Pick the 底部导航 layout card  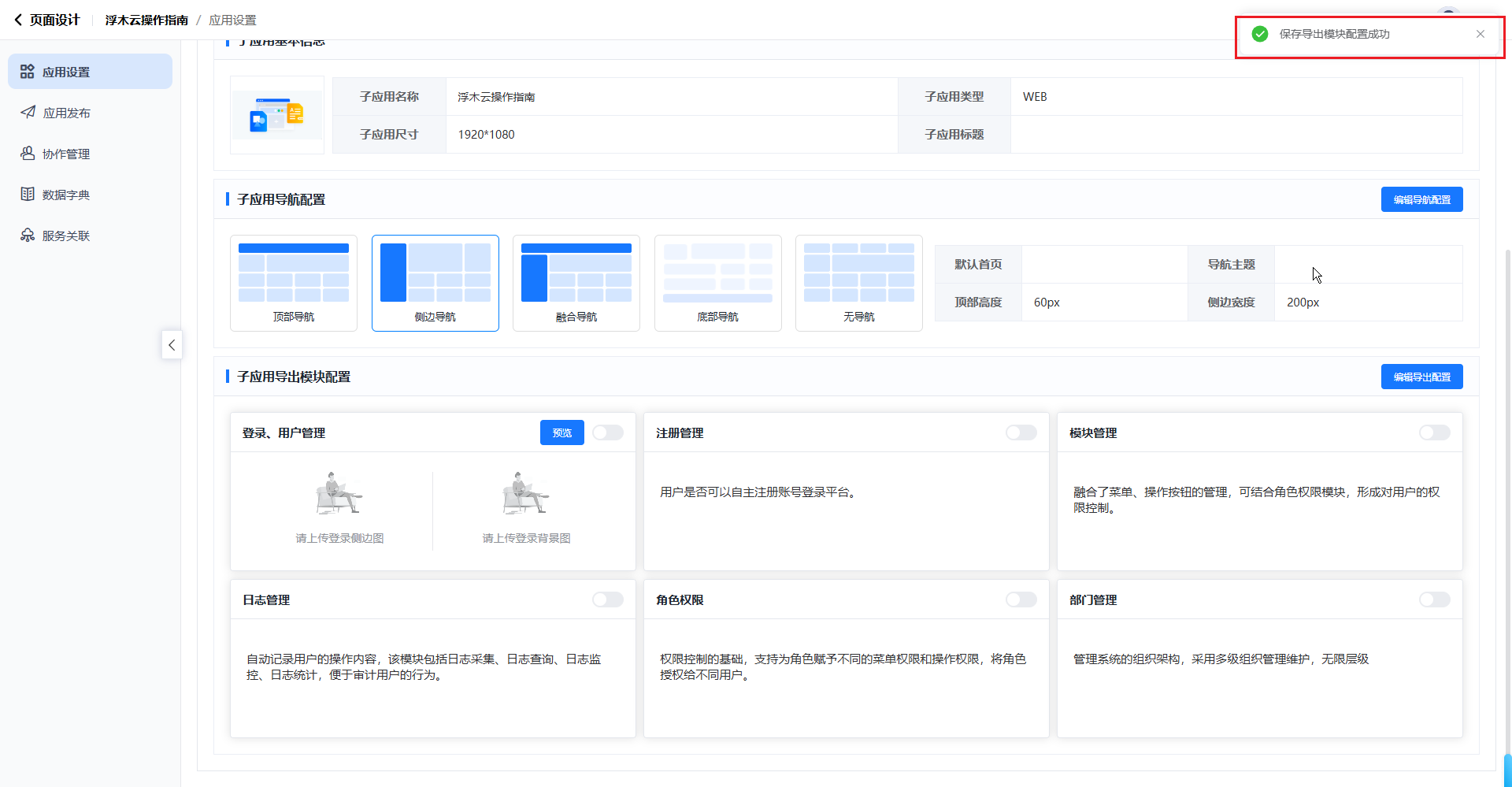pos(717,283)
